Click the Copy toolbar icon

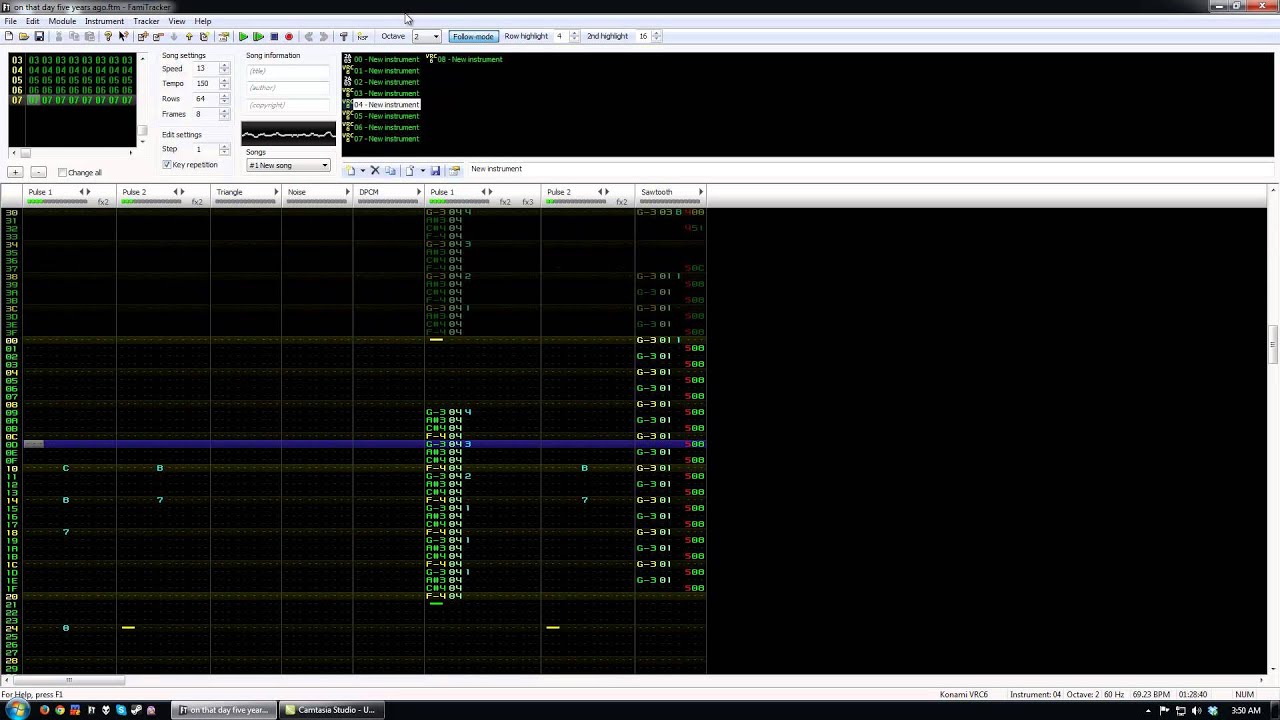click(x=74, y=36)
